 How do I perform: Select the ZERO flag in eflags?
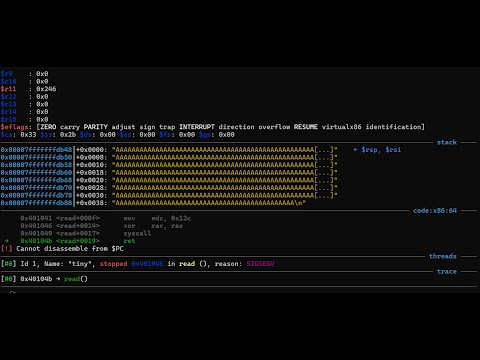coord(48,127)
